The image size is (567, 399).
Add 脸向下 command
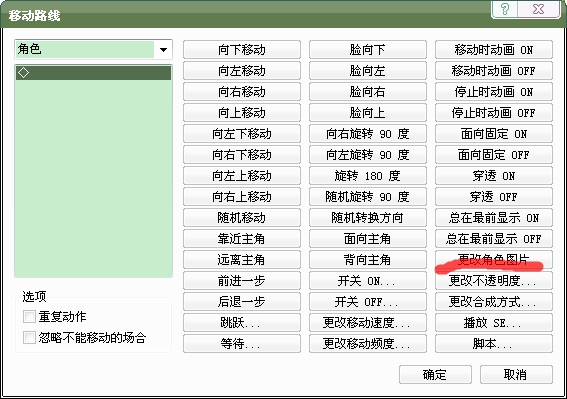(368, 50)
